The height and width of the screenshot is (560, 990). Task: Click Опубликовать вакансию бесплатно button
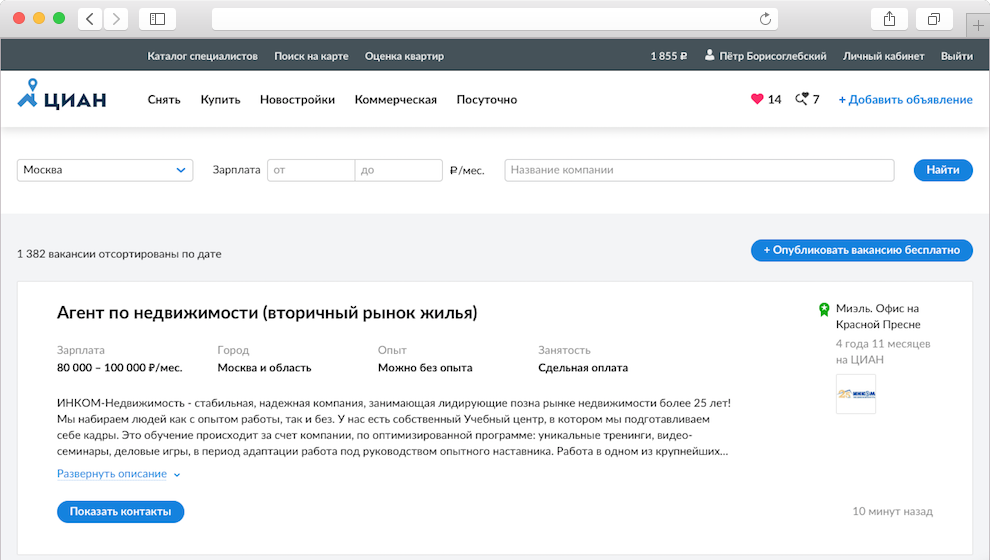point(861,250)
